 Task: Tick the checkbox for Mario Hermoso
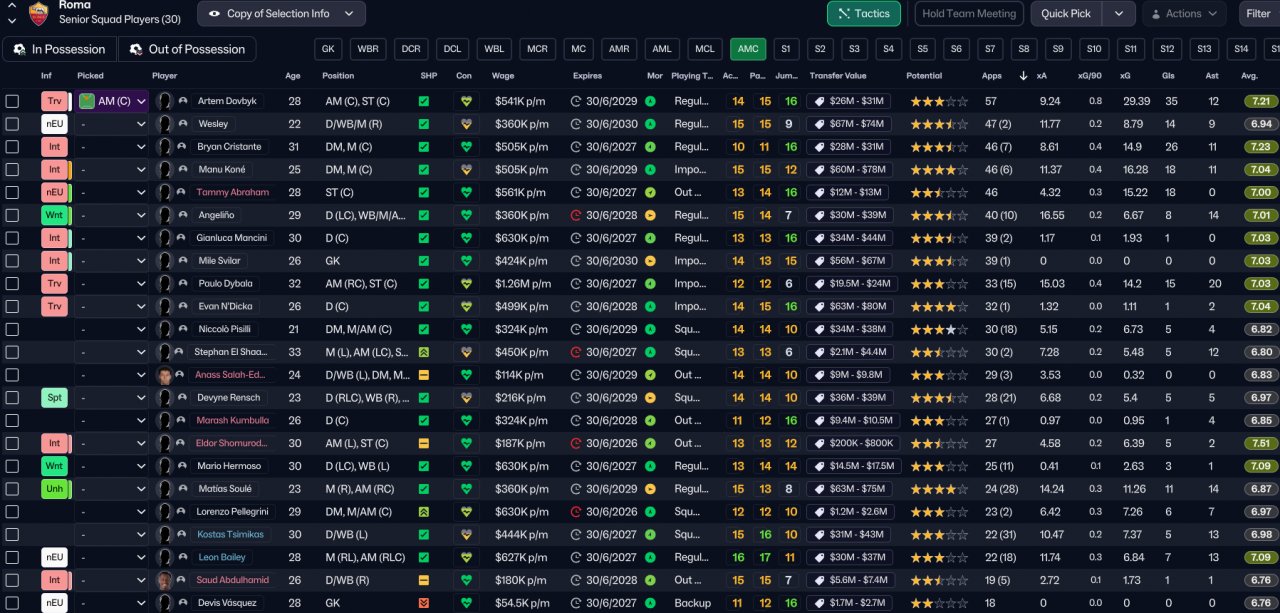[x=12, y=466]
